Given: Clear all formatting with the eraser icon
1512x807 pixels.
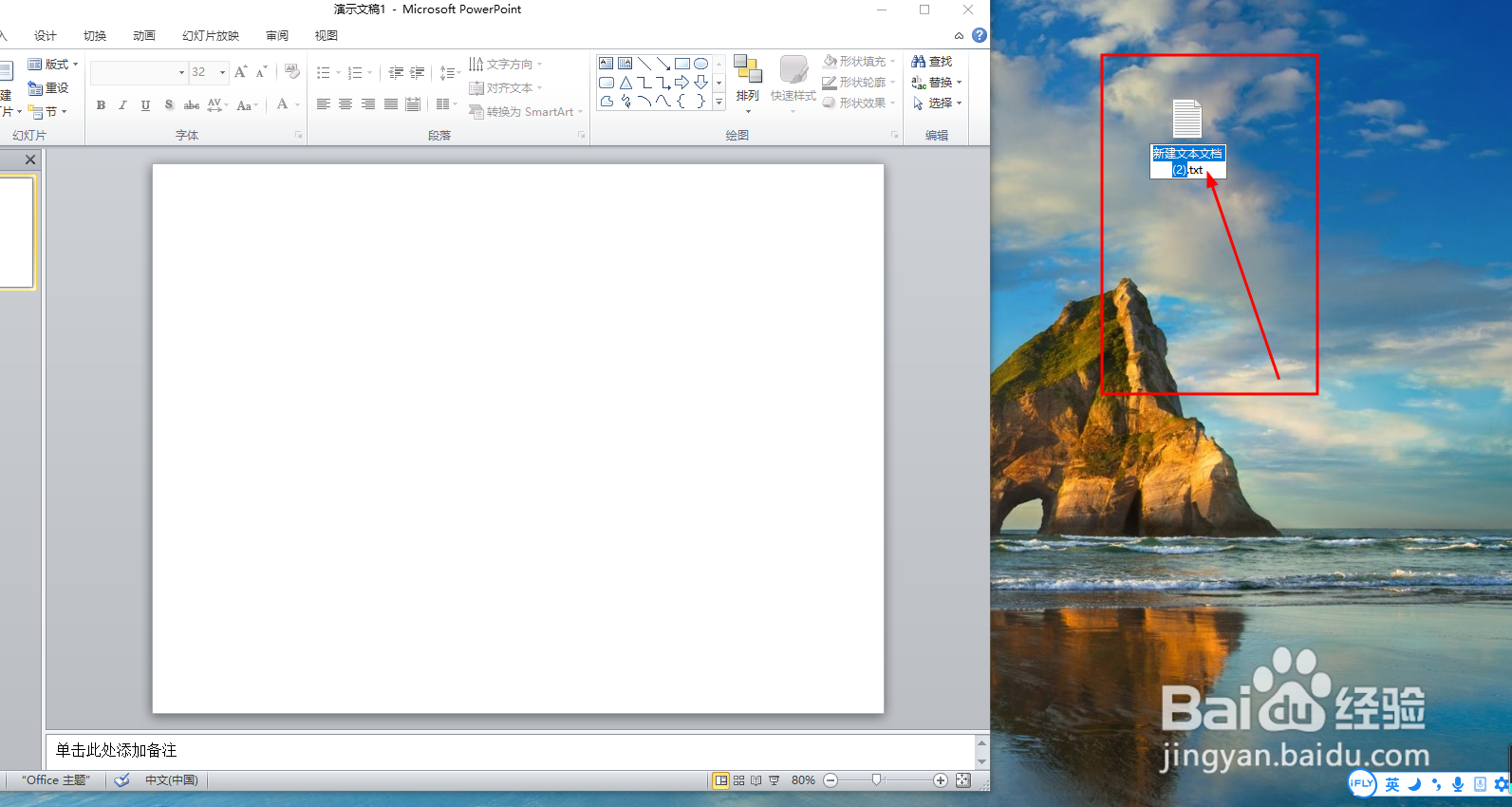Looking at the screenshot, I should click(x=292, y=72).
